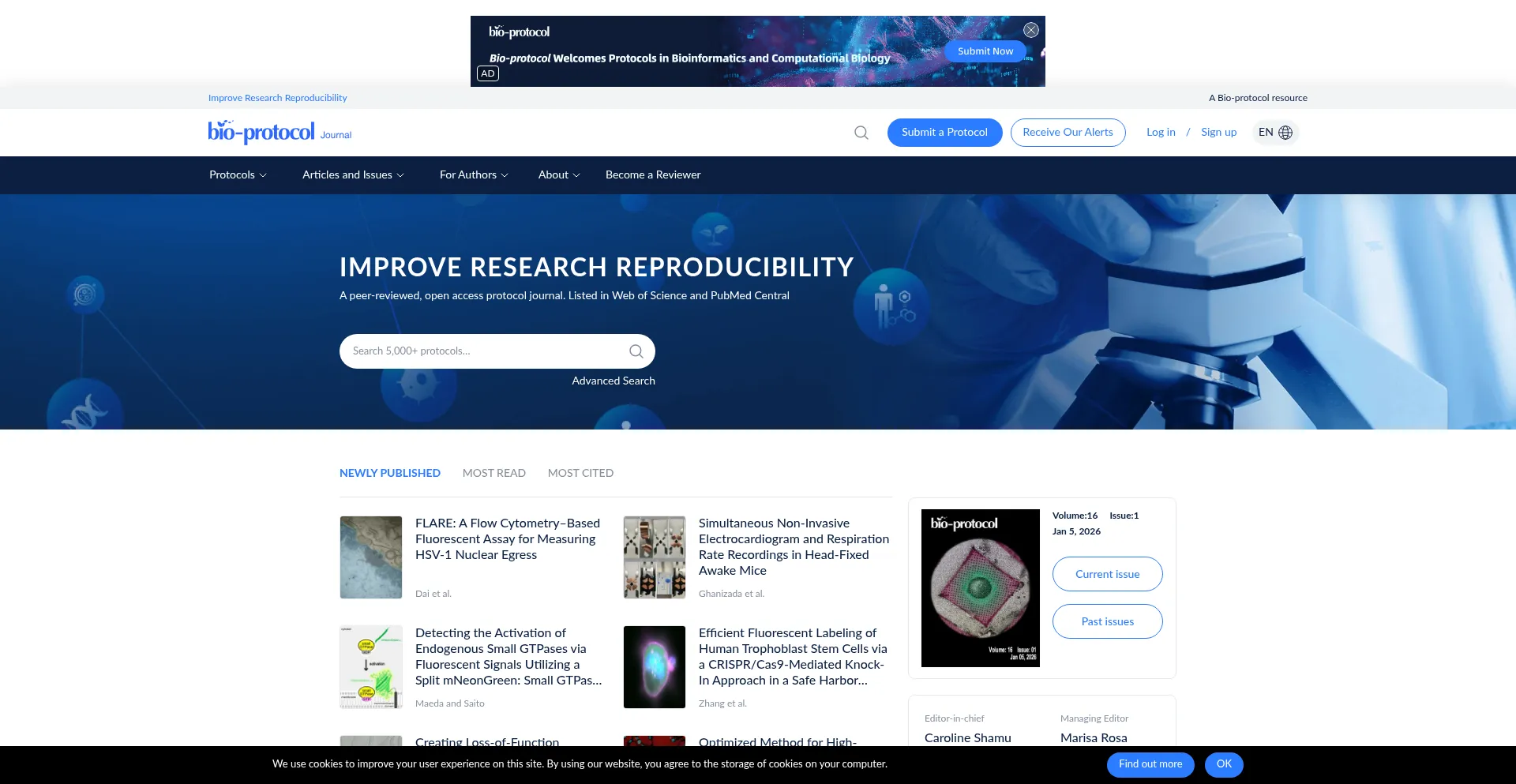Viewport: 1516px width, 784px height.
Task: Dismiss the top banner ad with the X
Action: click(1030, 30)
